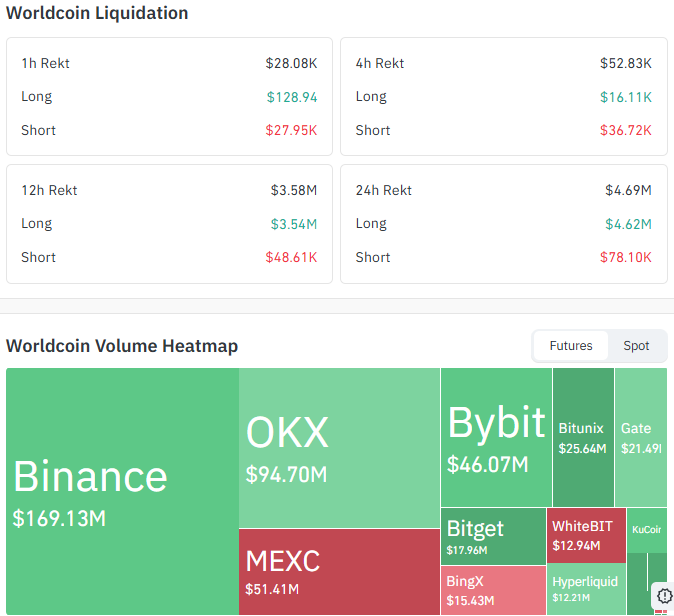Click the 24h Long value $4.62M
The width and height of the screenshot is (674, 616).
(x=628, y=224)
